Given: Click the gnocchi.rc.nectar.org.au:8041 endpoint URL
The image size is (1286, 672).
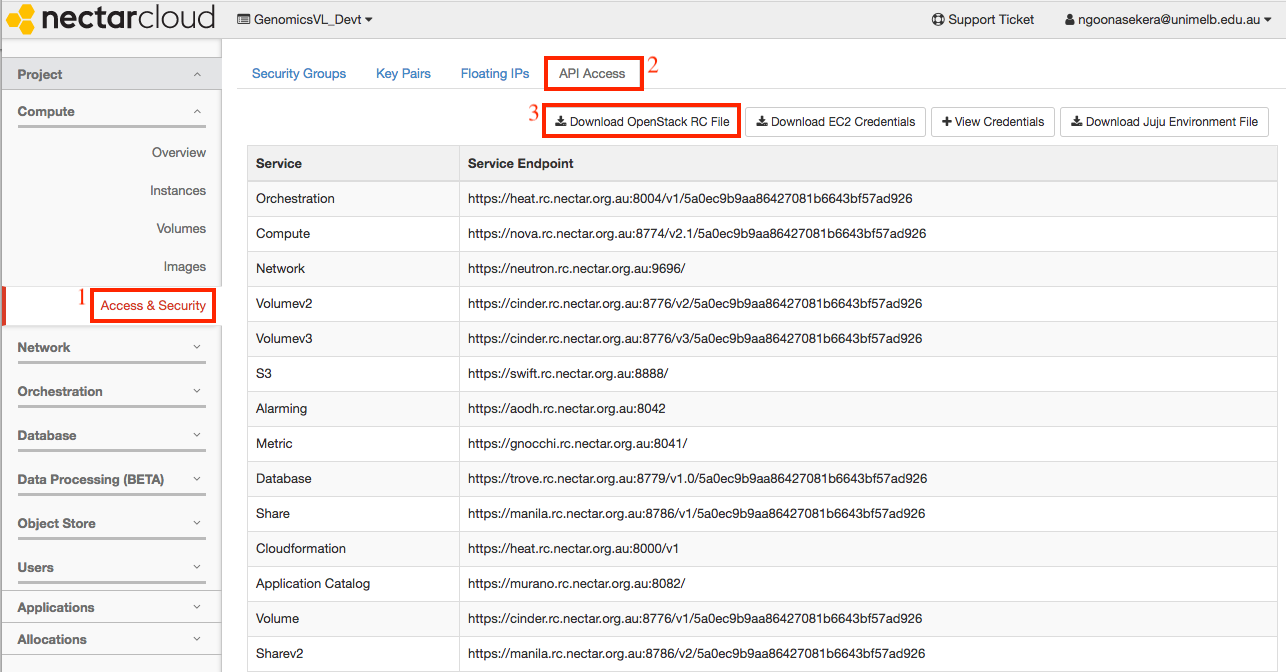Looking at the screenshot, I should [578, 443].
